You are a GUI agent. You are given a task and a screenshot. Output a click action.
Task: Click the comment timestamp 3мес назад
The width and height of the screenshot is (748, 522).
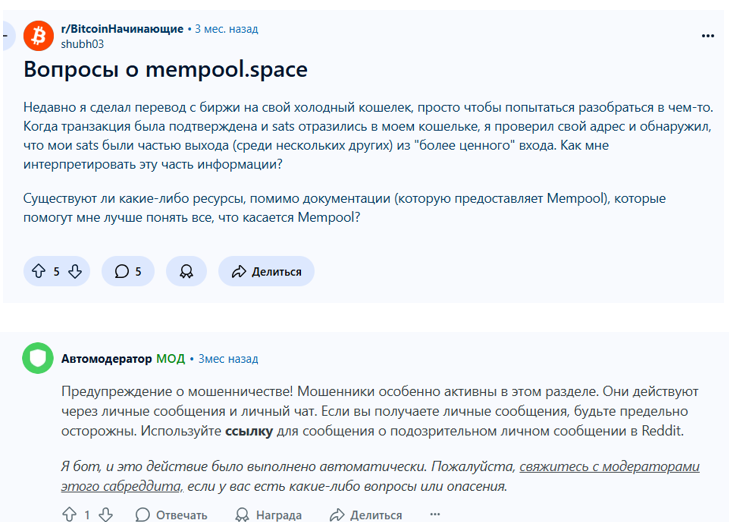228,359
